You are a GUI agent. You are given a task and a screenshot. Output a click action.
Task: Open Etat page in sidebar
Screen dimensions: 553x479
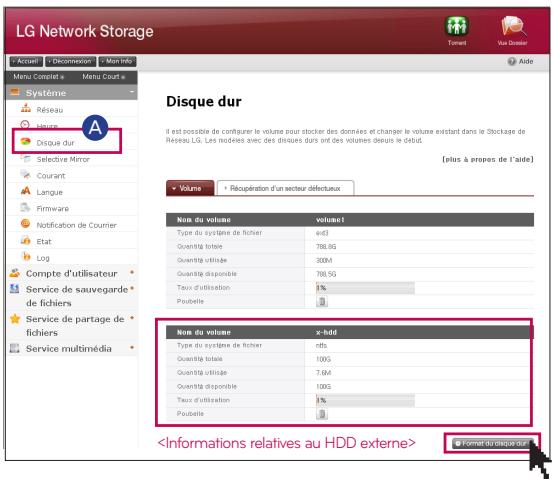[x=44, y=242]
